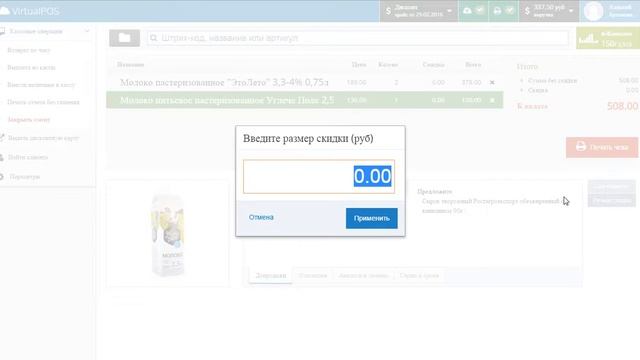Image resolution: width=640 pixels, height=360 pixels.
Task: Click the milk carton product thumbnail
Action: click(x=167, y=235)
